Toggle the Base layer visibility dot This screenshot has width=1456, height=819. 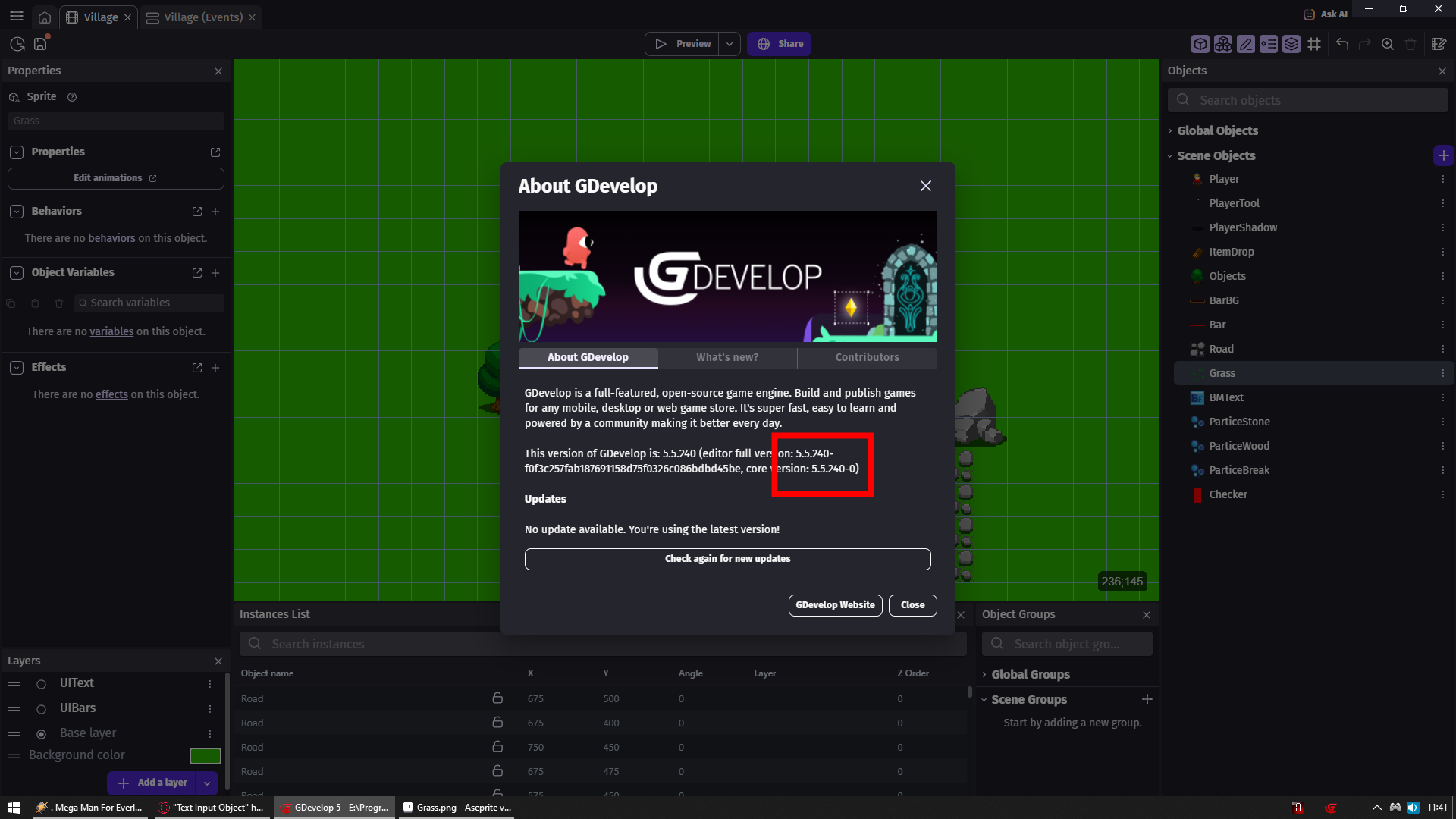tap(41, 734)
